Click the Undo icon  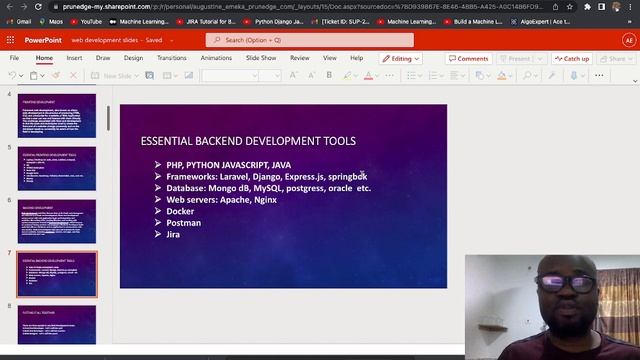(x=12, y=76)
